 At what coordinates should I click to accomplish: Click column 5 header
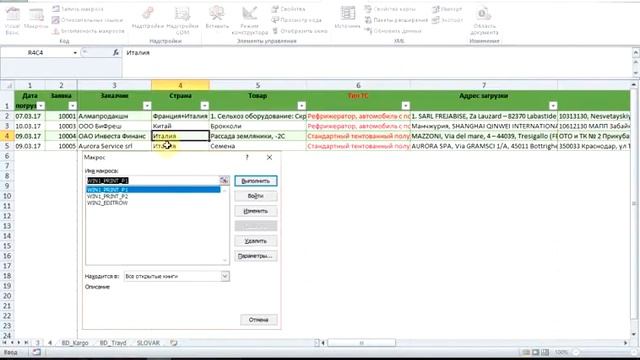pos(258,85)
